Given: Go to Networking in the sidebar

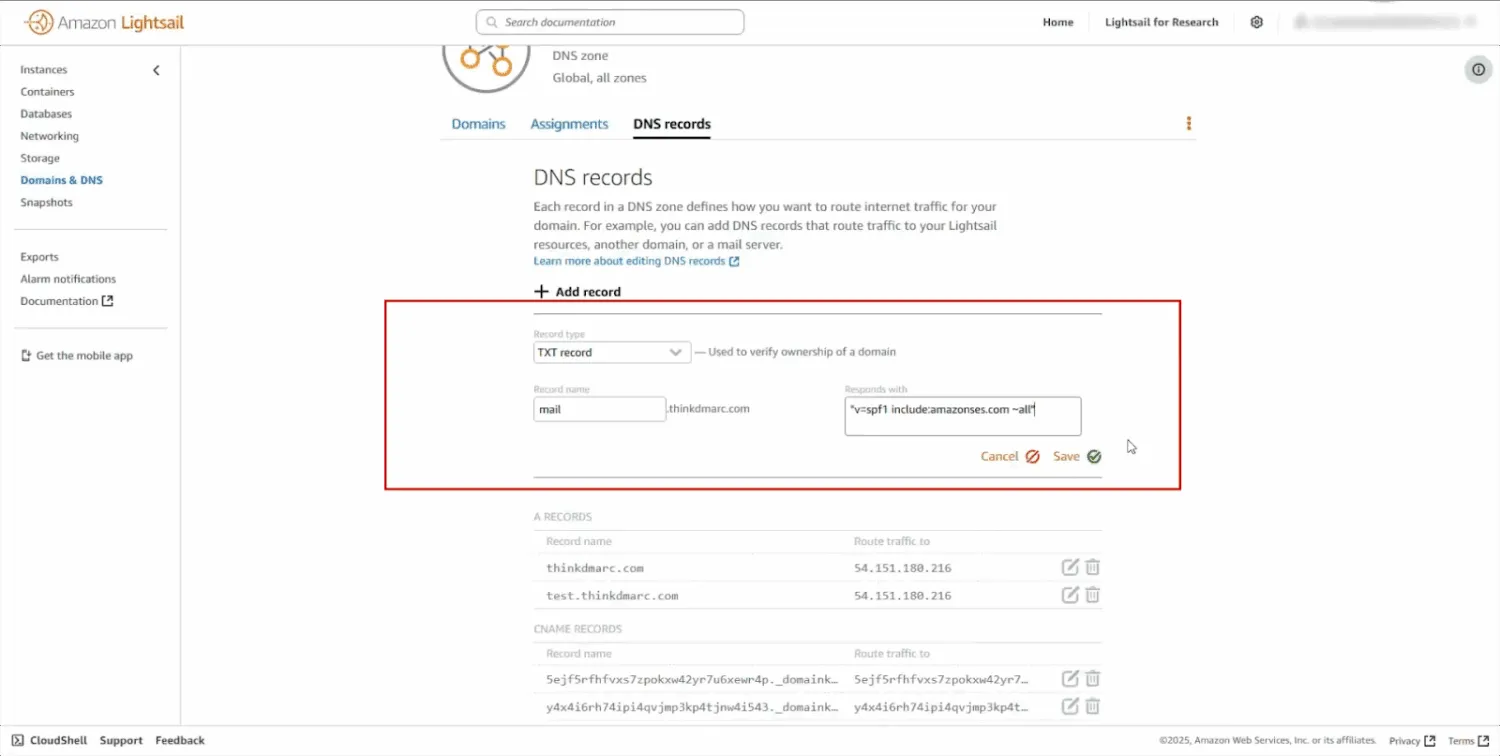Looking at the screenshot, I should [49, 136].
